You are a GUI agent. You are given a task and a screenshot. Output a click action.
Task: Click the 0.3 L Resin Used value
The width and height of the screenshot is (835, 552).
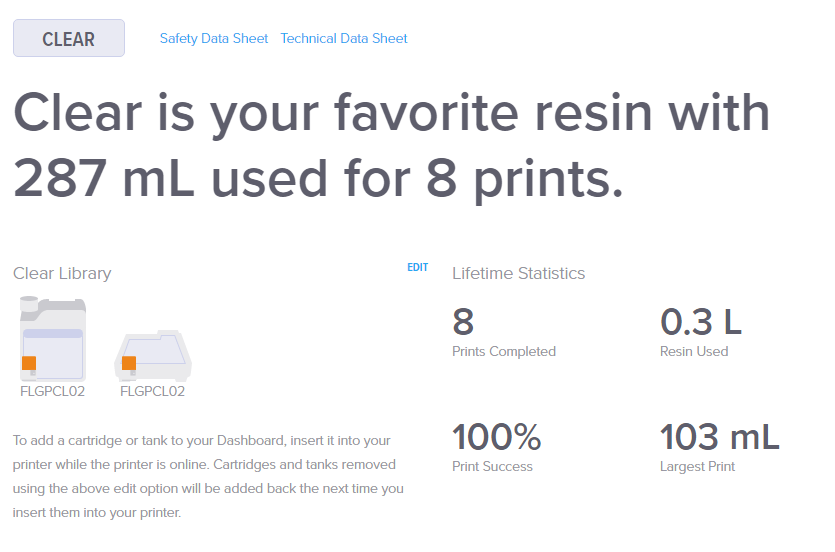(701, 322)
